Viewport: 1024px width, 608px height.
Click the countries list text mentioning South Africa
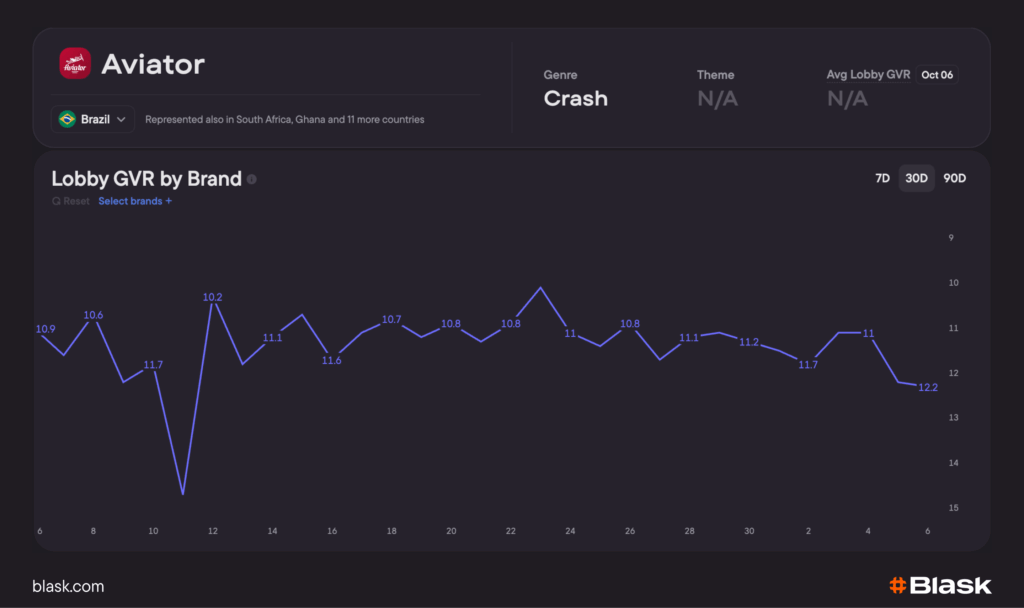coord(284,119)
